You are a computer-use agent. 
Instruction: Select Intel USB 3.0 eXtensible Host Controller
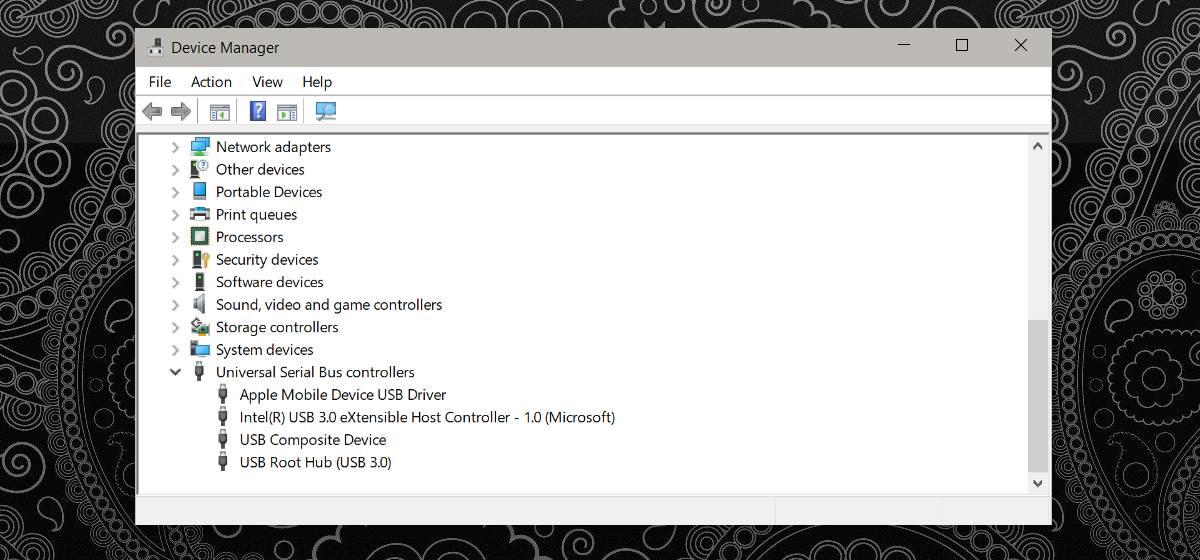coord(427,417)
